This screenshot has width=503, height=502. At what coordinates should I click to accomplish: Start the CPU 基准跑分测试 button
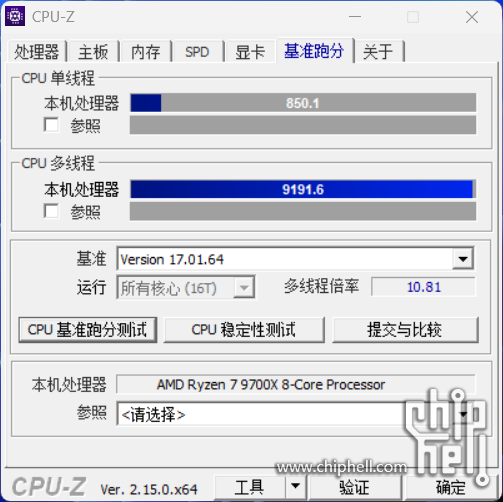88,330
